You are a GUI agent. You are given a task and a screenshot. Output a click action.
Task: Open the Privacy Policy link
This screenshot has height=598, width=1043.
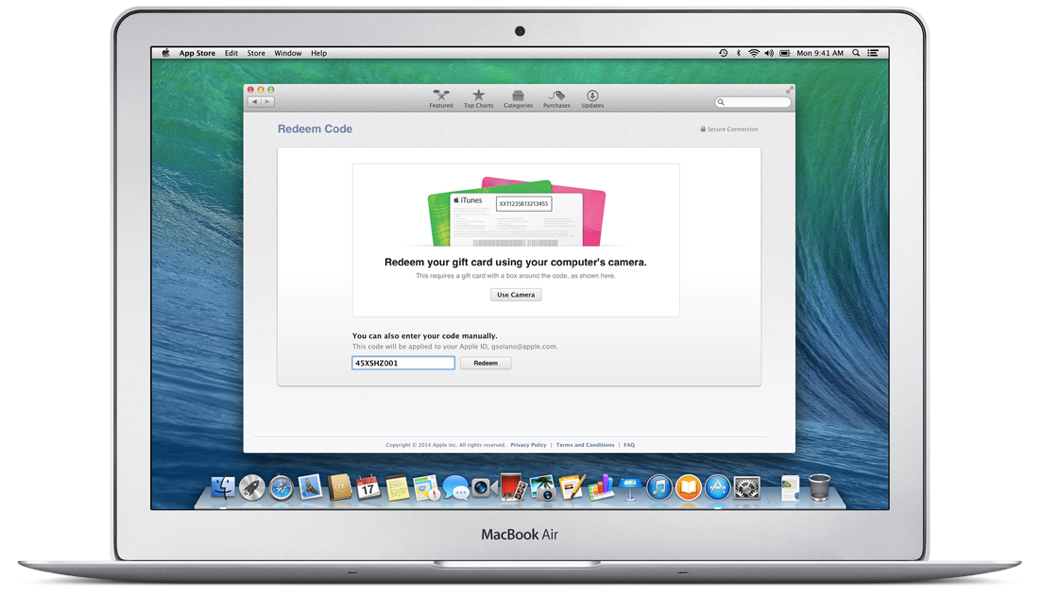pos(528,445)
